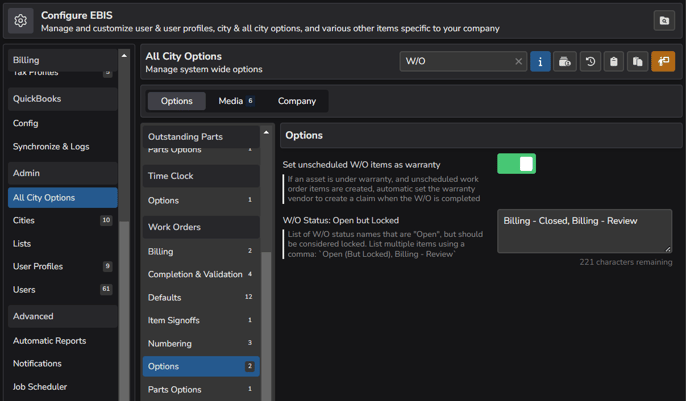Toggle Set unscheduled W/O items as warranty

tap(516, 164)
